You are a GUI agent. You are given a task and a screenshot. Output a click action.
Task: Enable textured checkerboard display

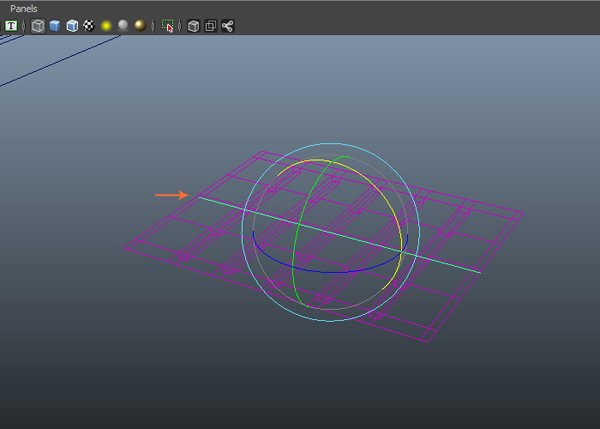point(89,26)
